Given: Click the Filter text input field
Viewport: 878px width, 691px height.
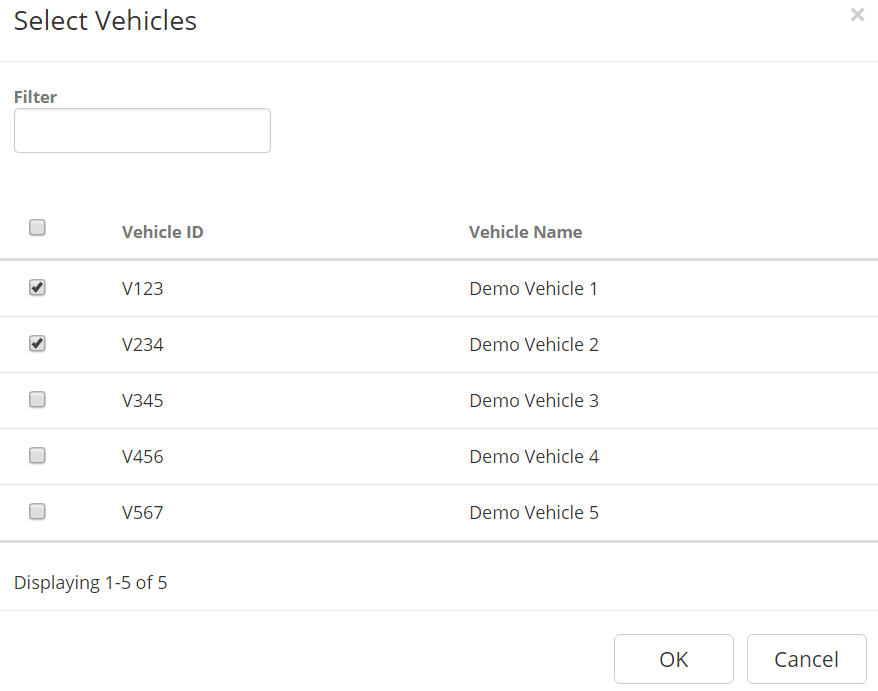Looking at the screenshot, I should (142, 131).
